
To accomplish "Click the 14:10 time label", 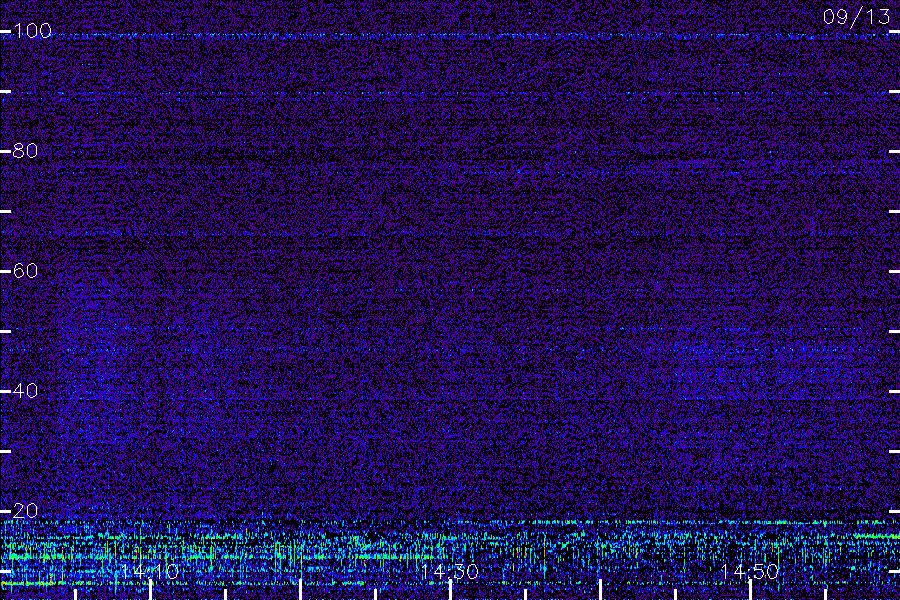I will point(150,572).
